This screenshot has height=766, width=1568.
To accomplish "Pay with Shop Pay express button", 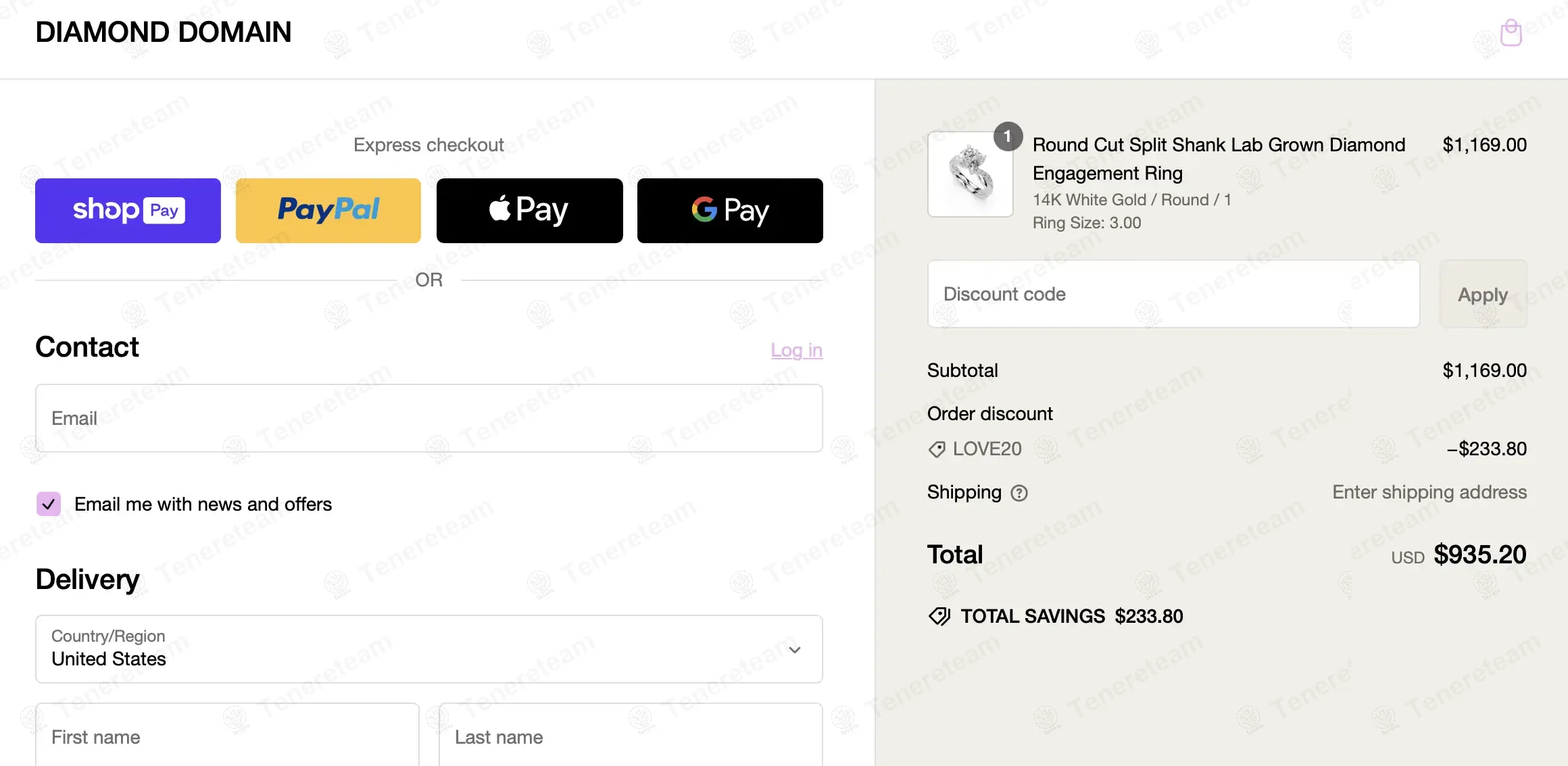I will [x=128, y=211].
